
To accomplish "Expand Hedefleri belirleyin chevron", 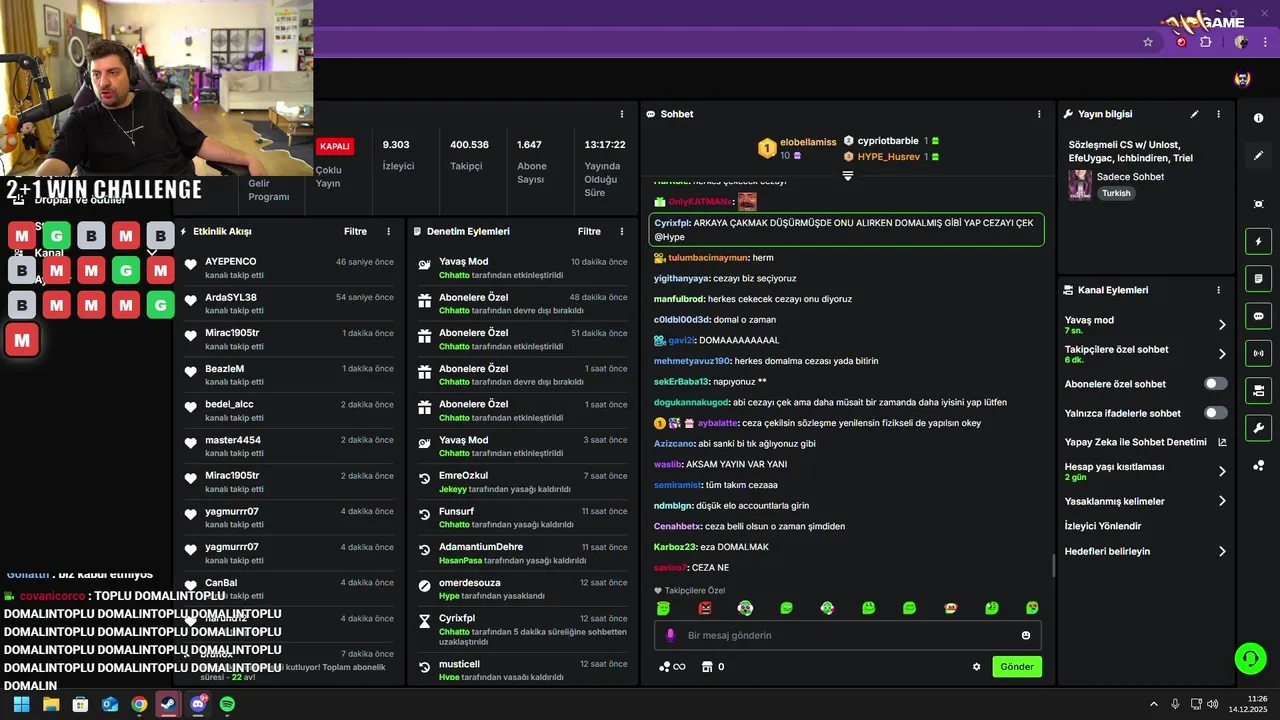I will point(1222,551).
